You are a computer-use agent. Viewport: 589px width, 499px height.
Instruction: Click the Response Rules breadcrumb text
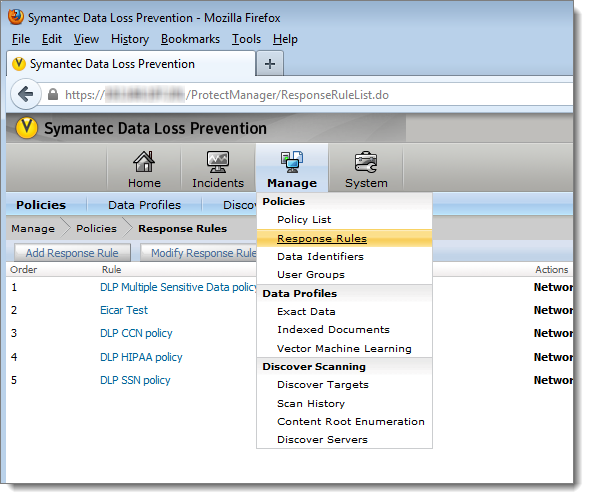[183, 228]
